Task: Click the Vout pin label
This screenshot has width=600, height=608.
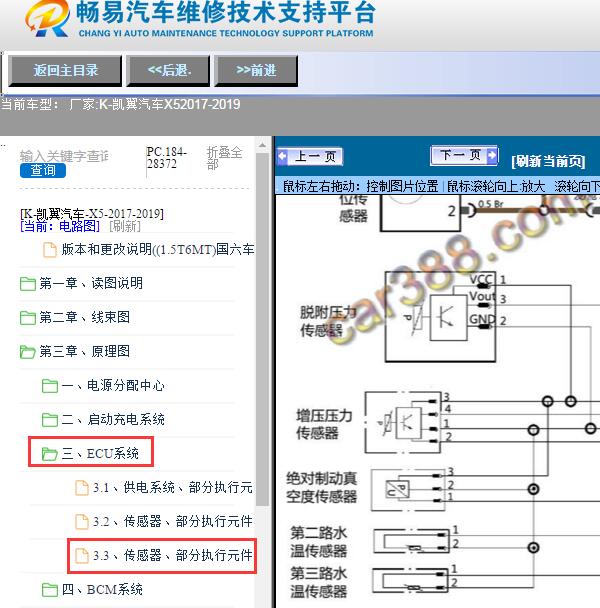Action: tap(482, 297)
